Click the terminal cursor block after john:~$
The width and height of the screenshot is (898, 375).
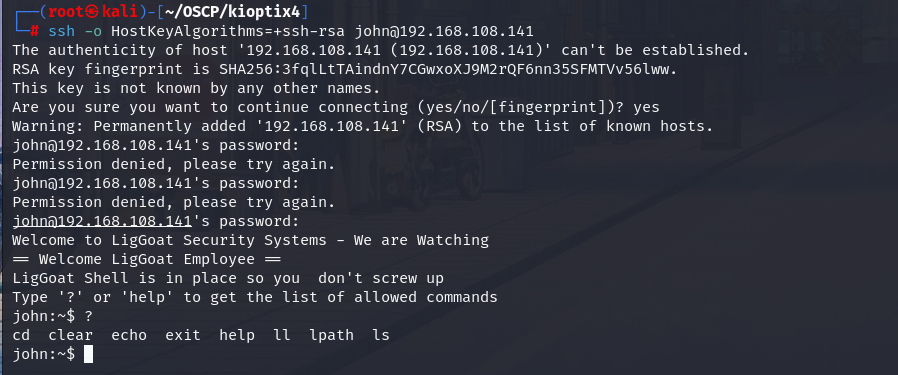[88, 354]
